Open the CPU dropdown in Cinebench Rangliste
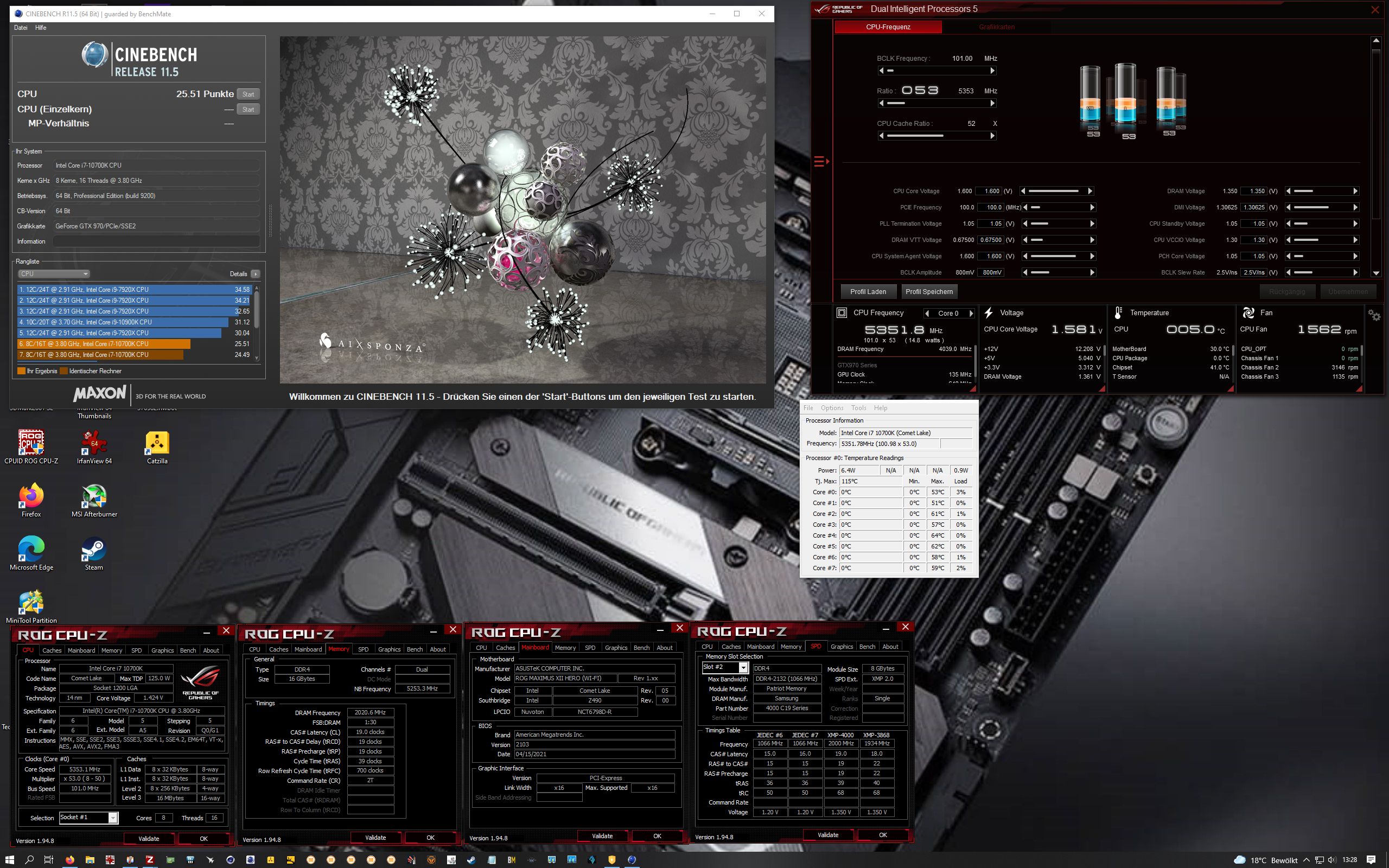The height and width of the screenshot is (868, 1389). pos(53,274)
